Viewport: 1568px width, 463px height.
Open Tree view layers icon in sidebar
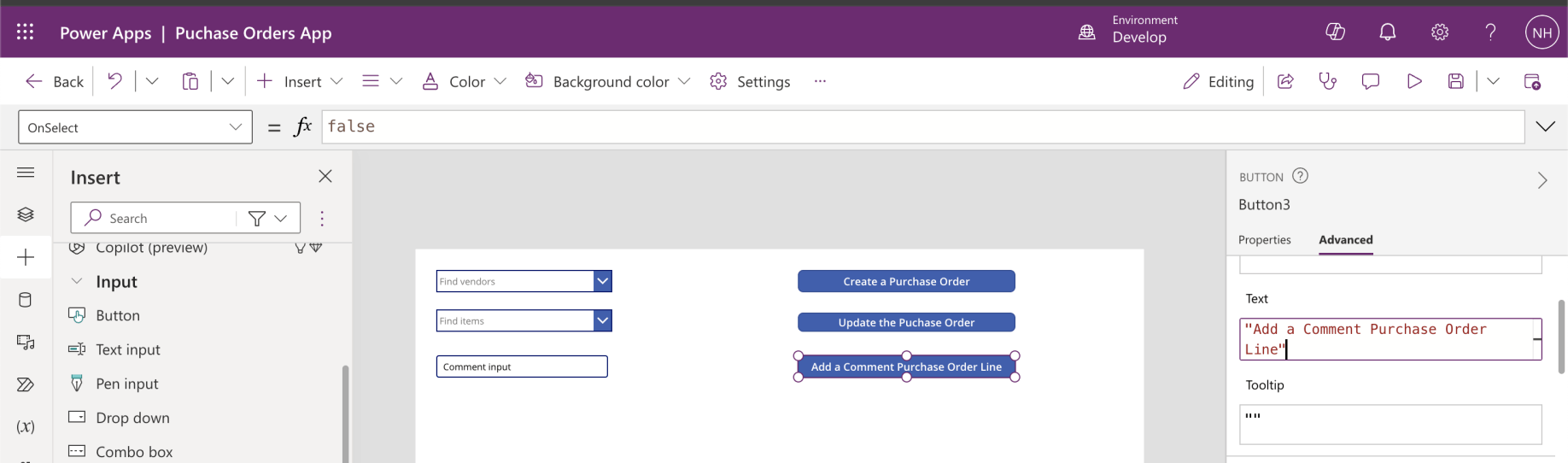click(x=26, y=214)
